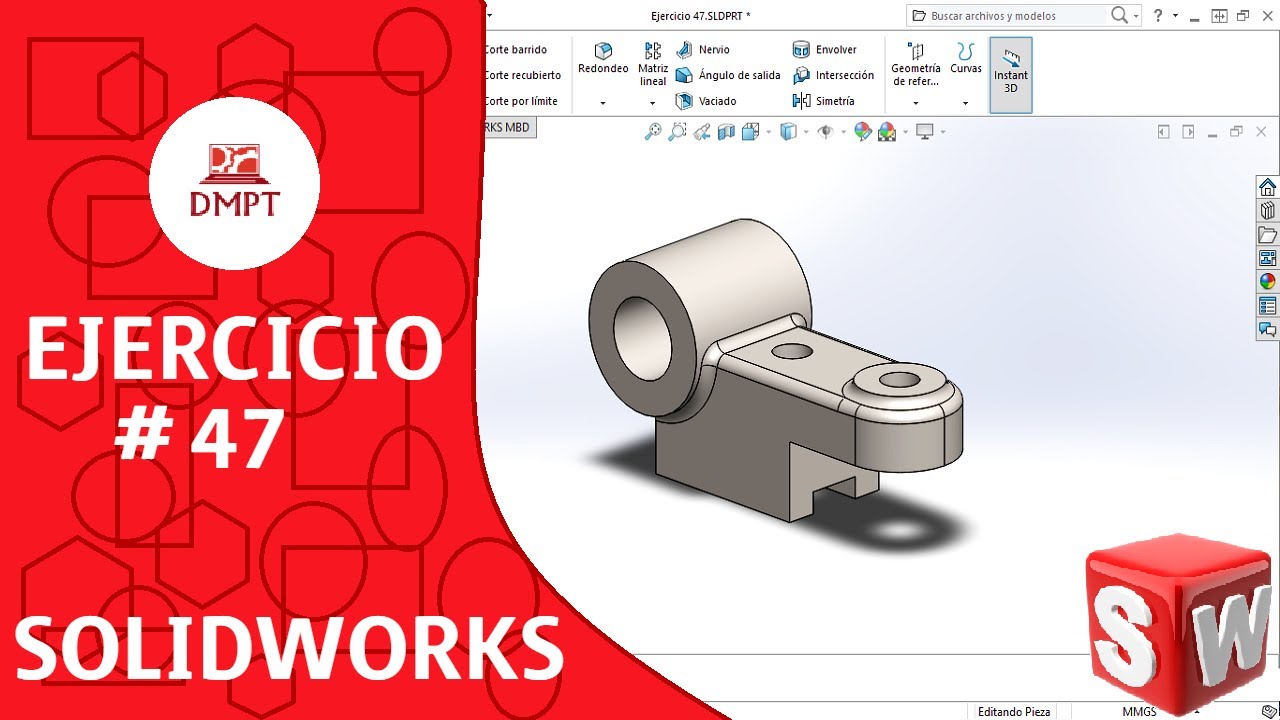Screen dimensions: 1280x720
Task: Toggle the Instant 3D button
Action: (x=1011, y=75)
